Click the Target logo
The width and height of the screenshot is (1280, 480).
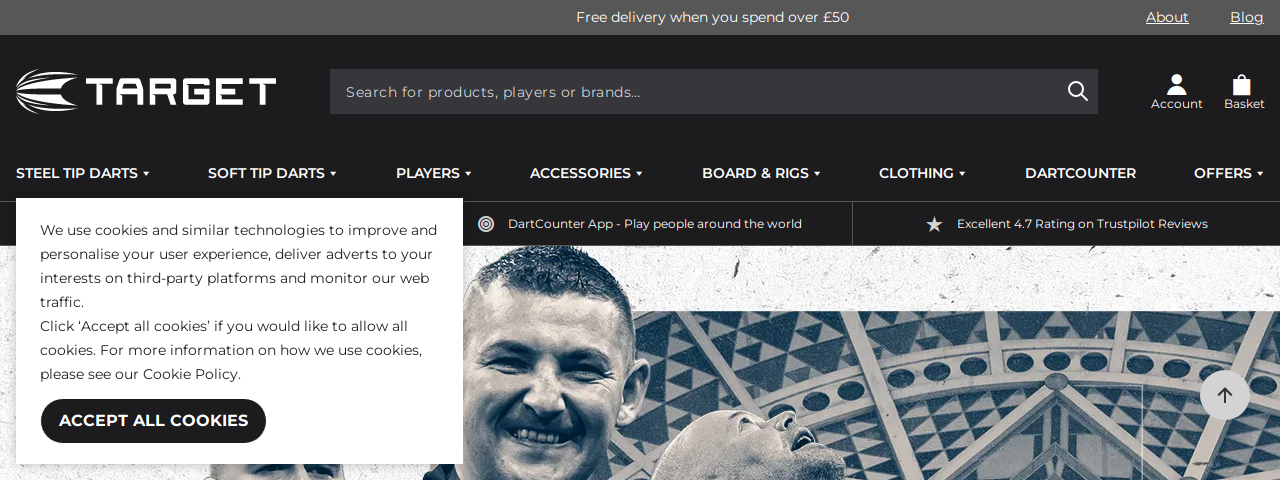click(x=146, y=91)
